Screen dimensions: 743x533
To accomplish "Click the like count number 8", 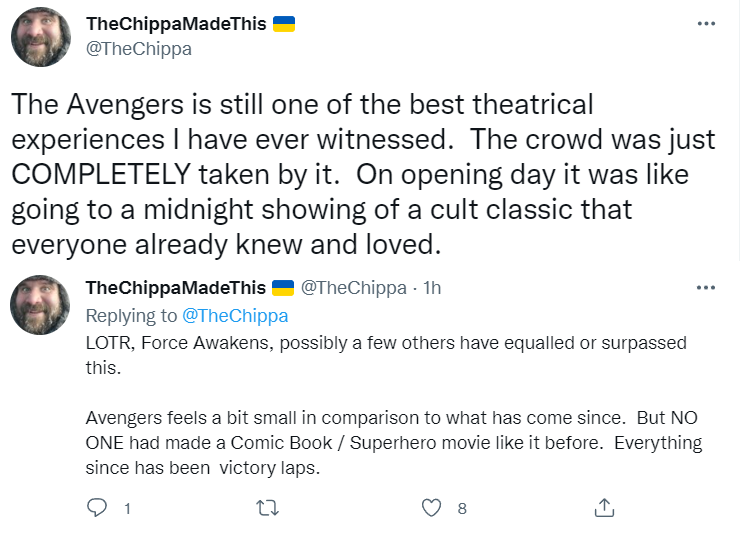I will 462,508.
